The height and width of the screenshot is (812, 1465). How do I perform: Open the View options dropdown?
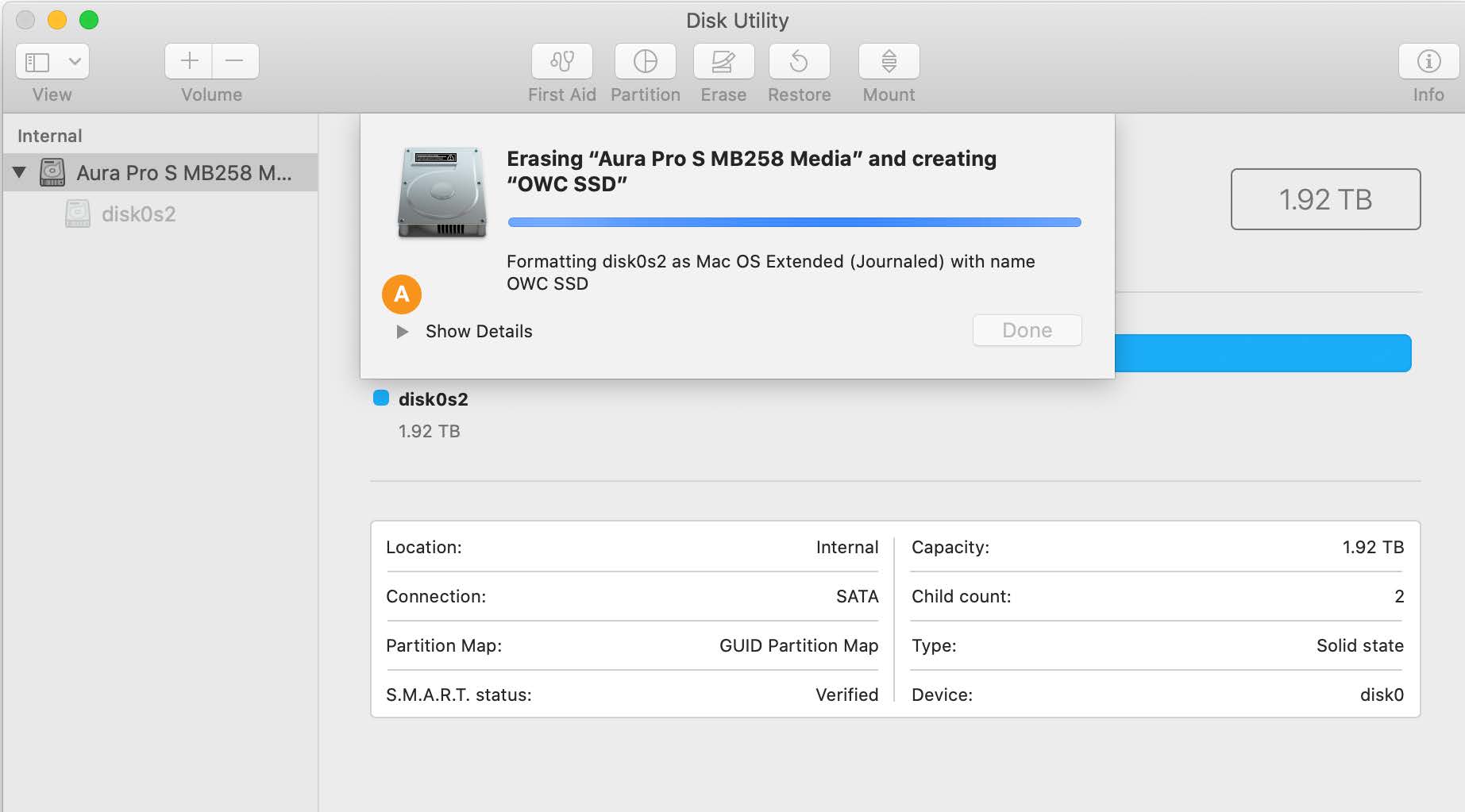(x=76, y=60)
